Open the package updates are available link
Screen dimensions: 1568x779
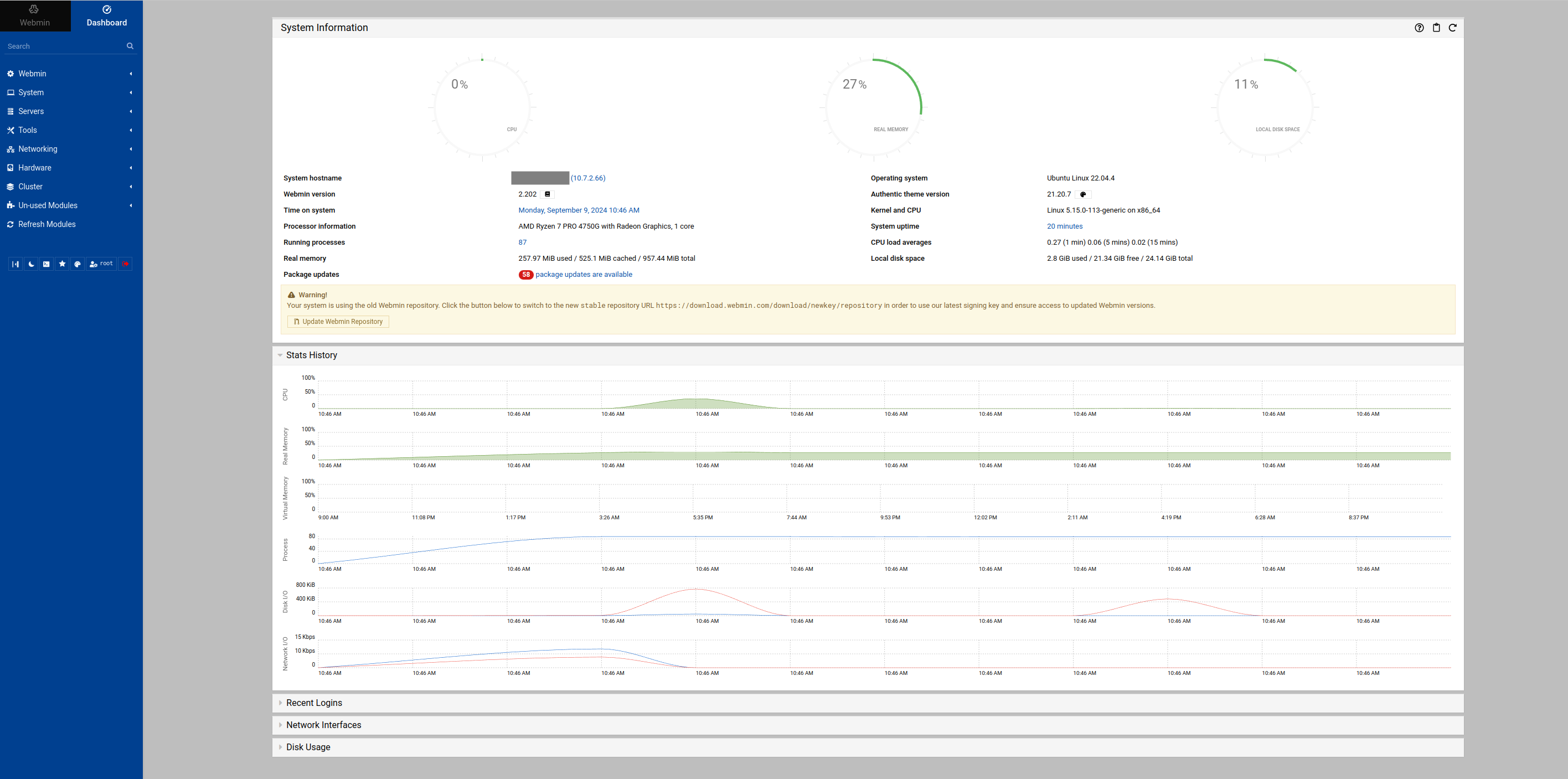coord(584,275)
